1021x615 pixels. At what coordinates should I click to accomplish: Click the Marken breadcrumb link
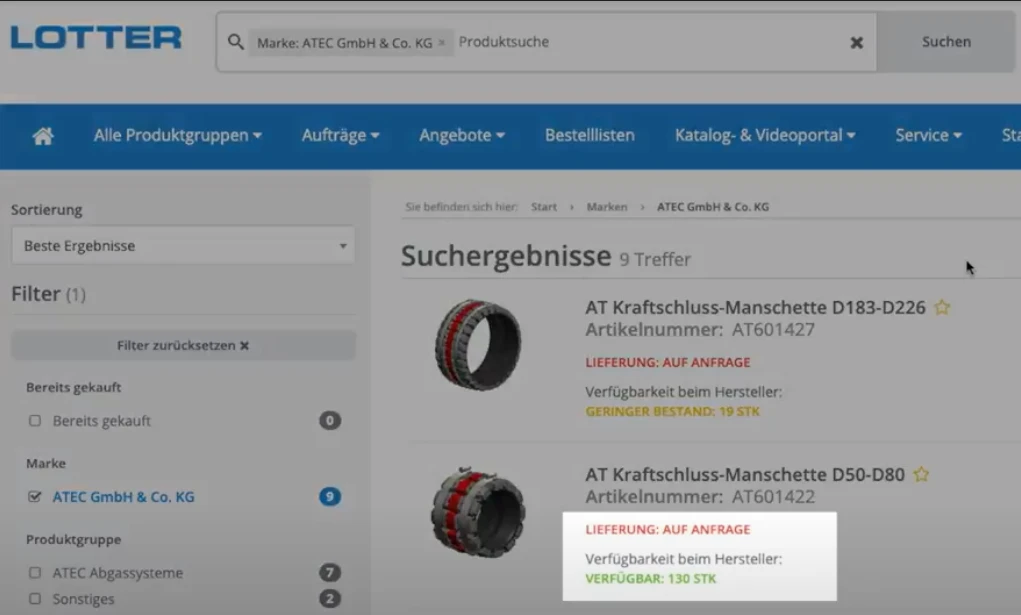pos(607,207)
